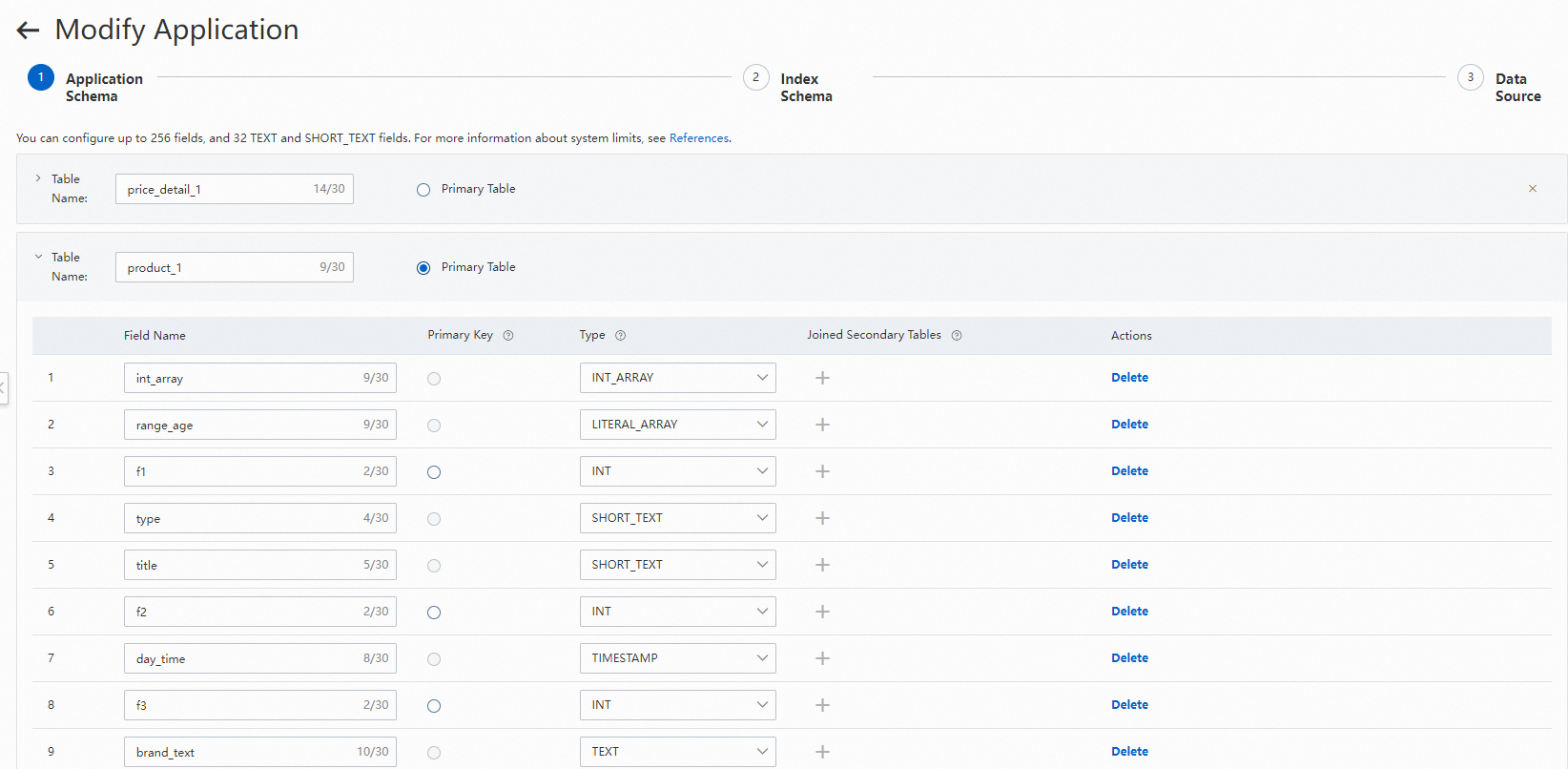The image size is (1568, 769).
Task: Add joined secondary table for title row
Action: coord(822,565)
